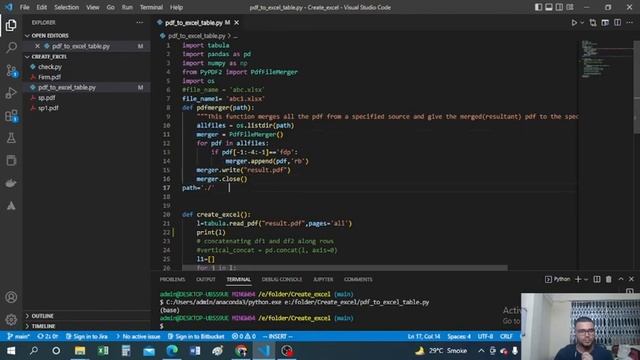Open run options dropdown beside play icon

pyautogui.click(x=582, y=23)
